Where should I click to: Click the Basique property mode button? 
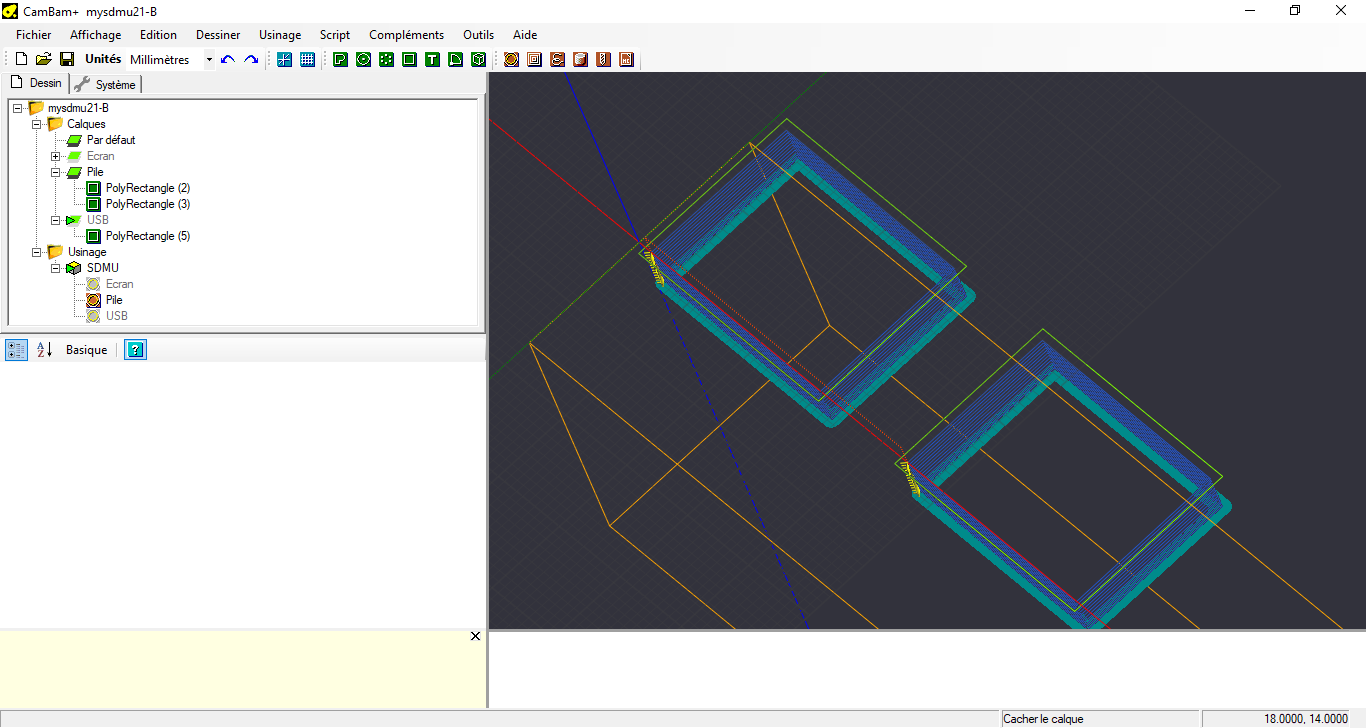tap(86, 350)
